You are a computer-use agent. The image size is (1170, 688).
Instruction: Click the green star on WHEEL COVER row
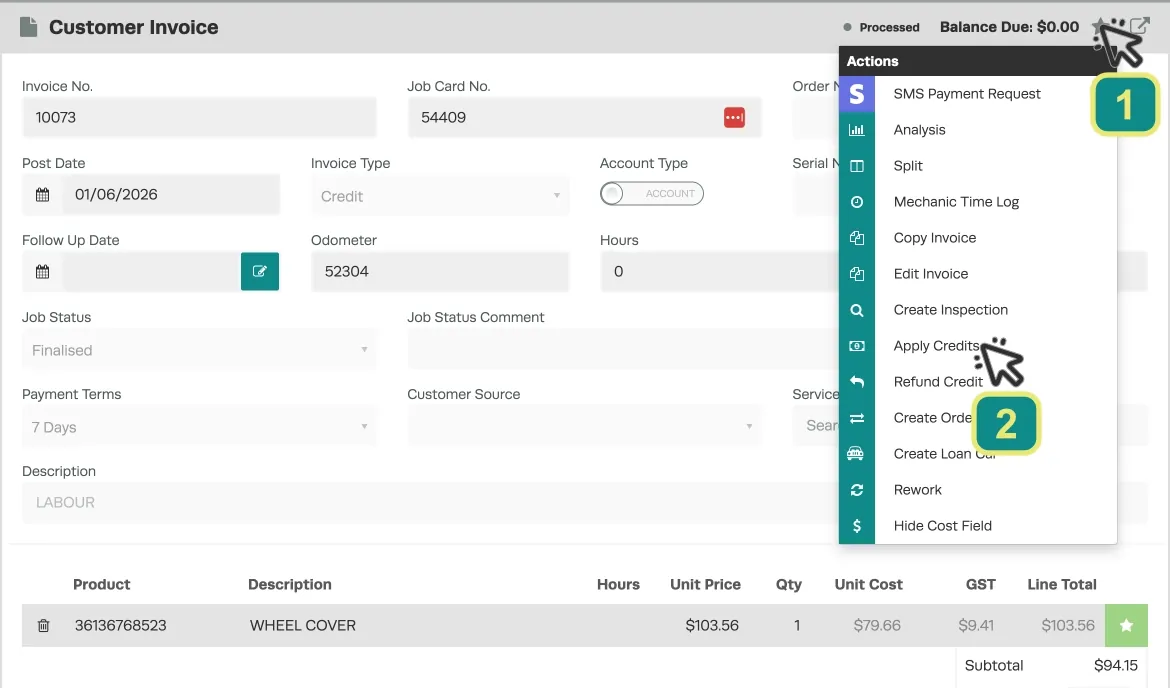(x=1126, y=625)
